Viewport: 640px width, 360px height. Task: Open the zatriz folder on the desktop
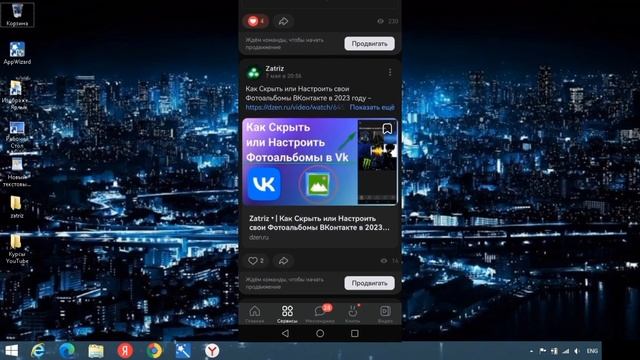click(x=16, y=207)
